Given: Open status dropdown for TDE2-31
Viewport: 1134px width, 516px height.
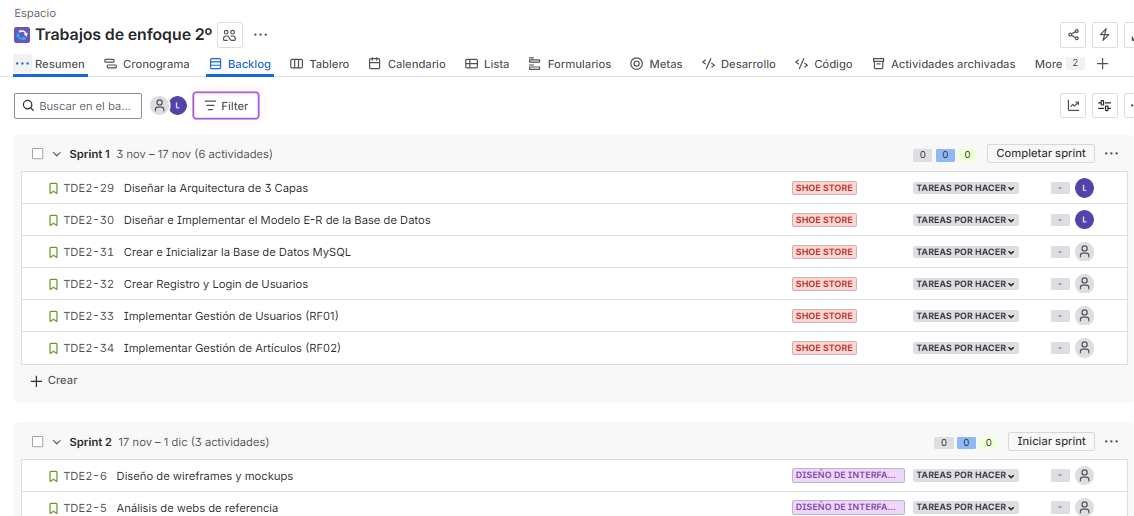Looking at the screenshot, I should [965, 252].
